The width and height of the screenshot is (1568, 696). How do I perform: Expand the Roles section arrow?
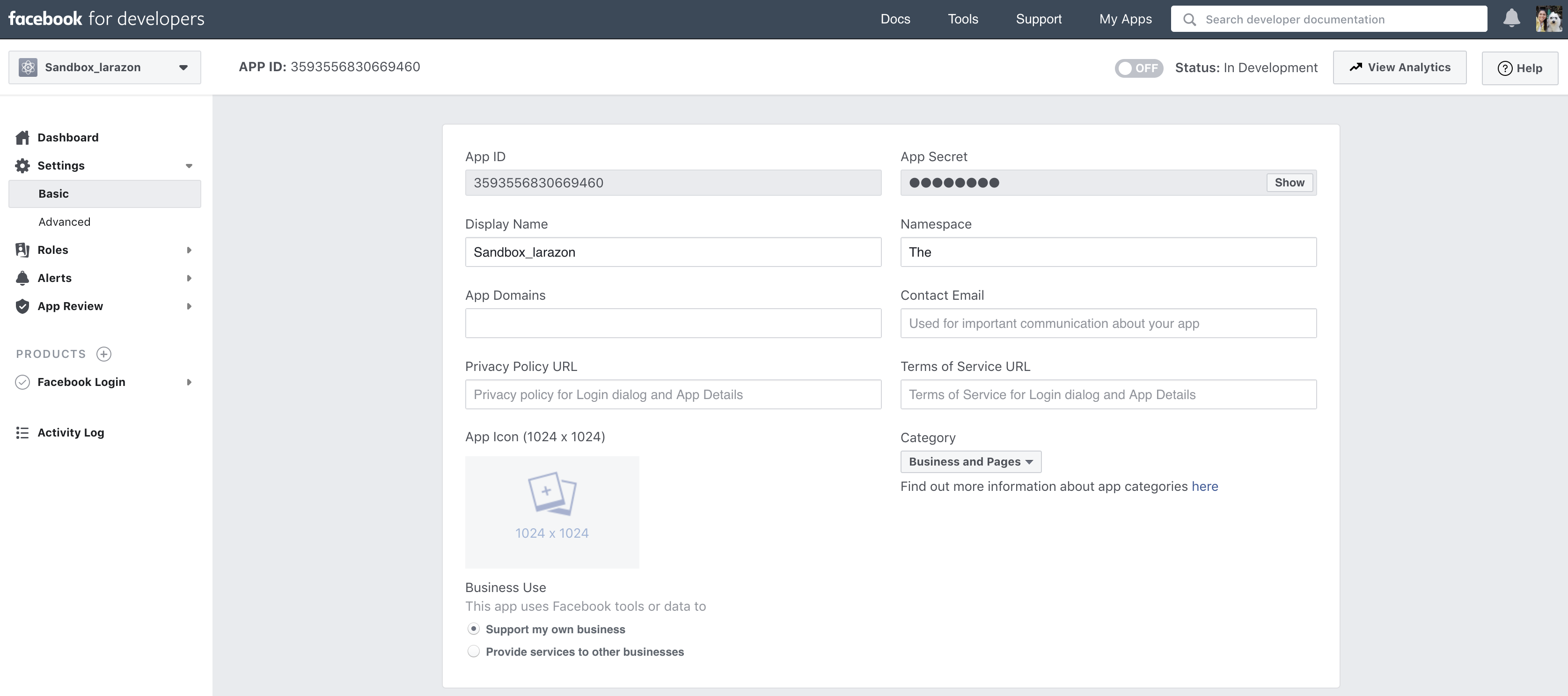[189, 250]
